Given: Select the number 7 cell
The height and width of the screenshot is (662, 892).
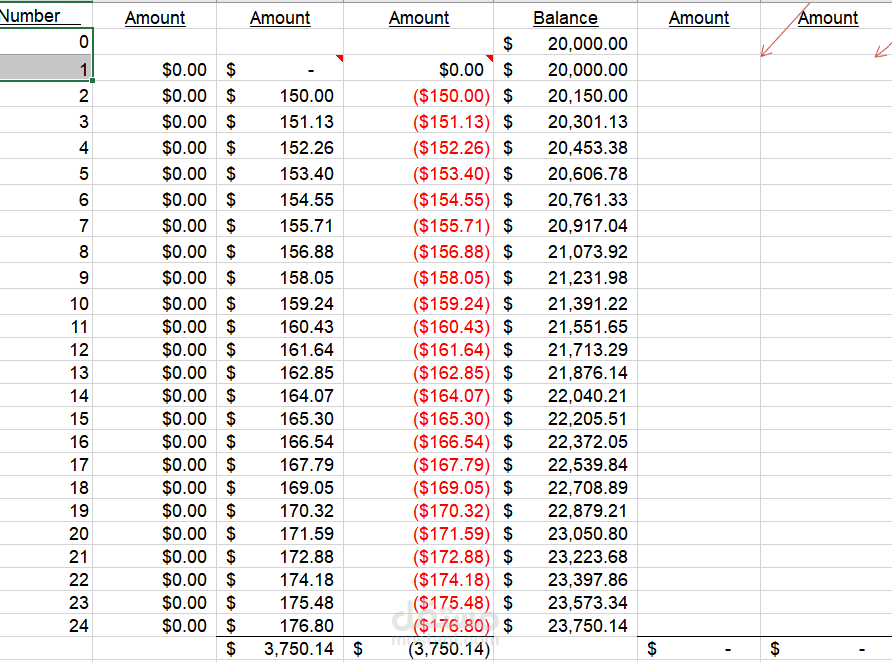Looking at the screenshot, I should [x=46, y=224].
